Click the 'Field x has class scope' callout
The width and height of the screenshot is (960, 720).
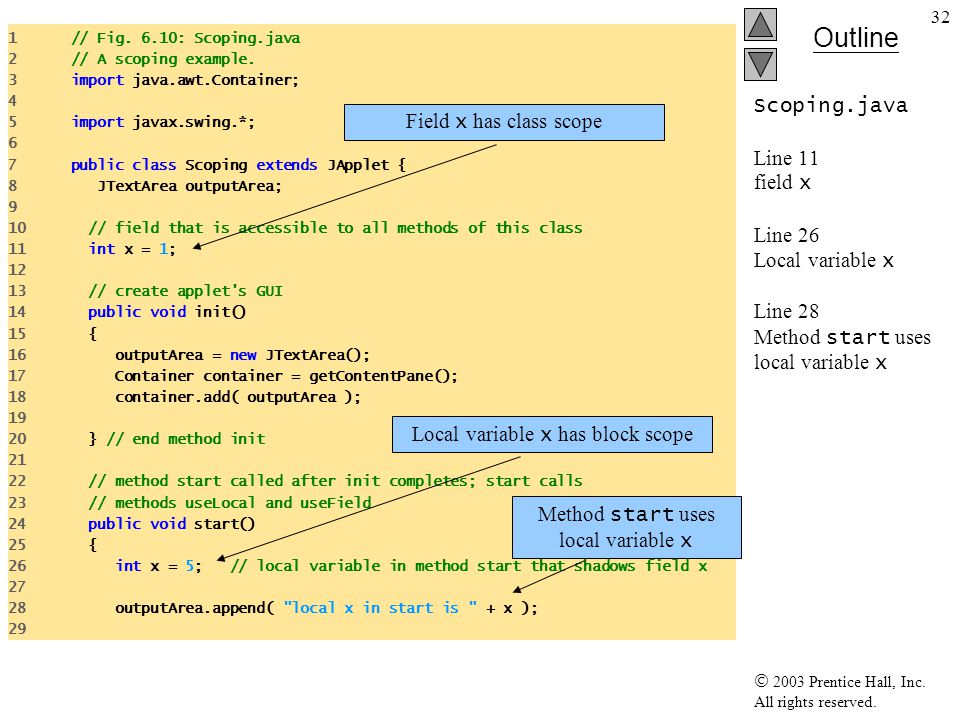[x=504, y=122]
